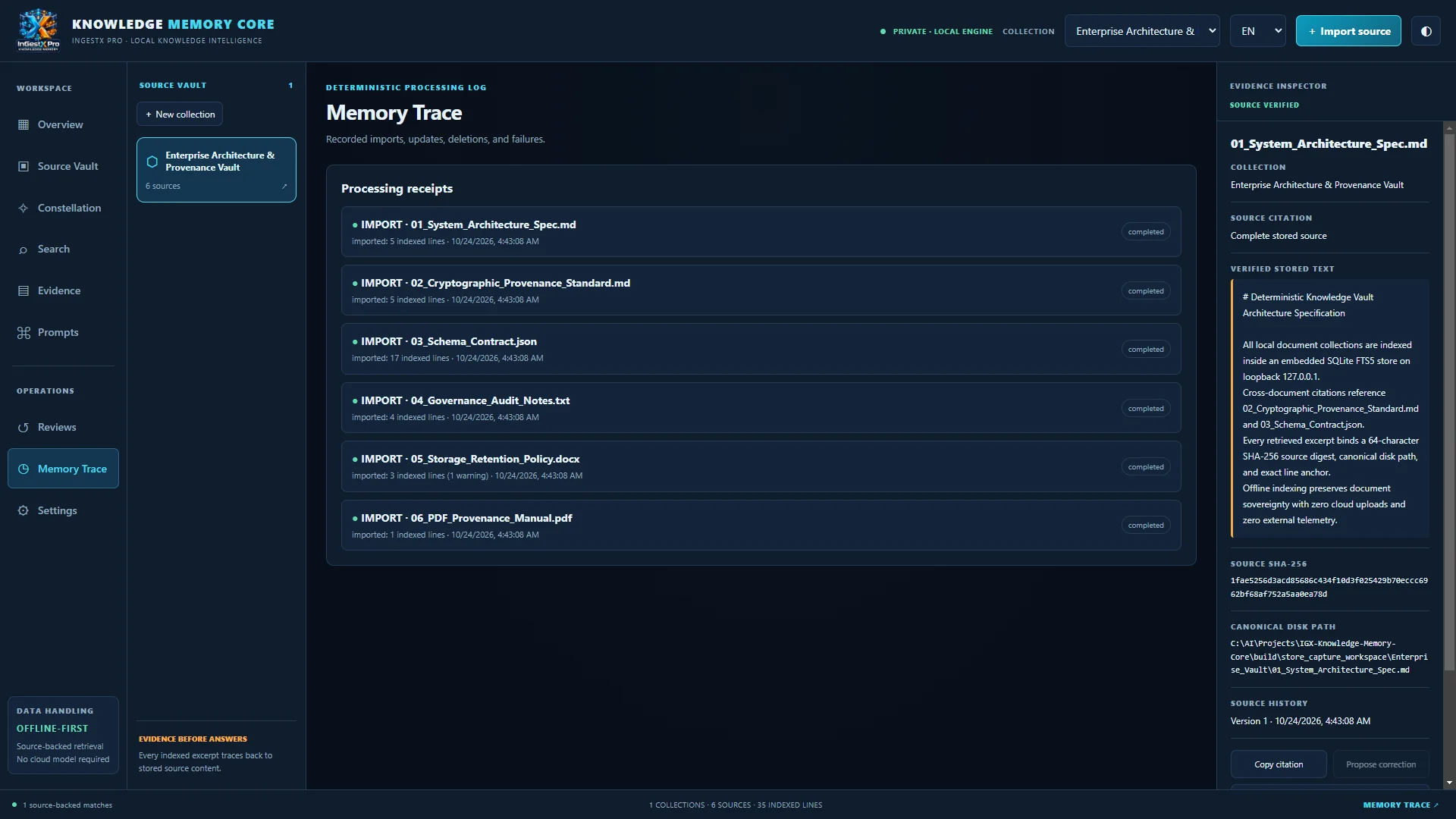Click the Reviews refresh icon

(x=24, y=428)
